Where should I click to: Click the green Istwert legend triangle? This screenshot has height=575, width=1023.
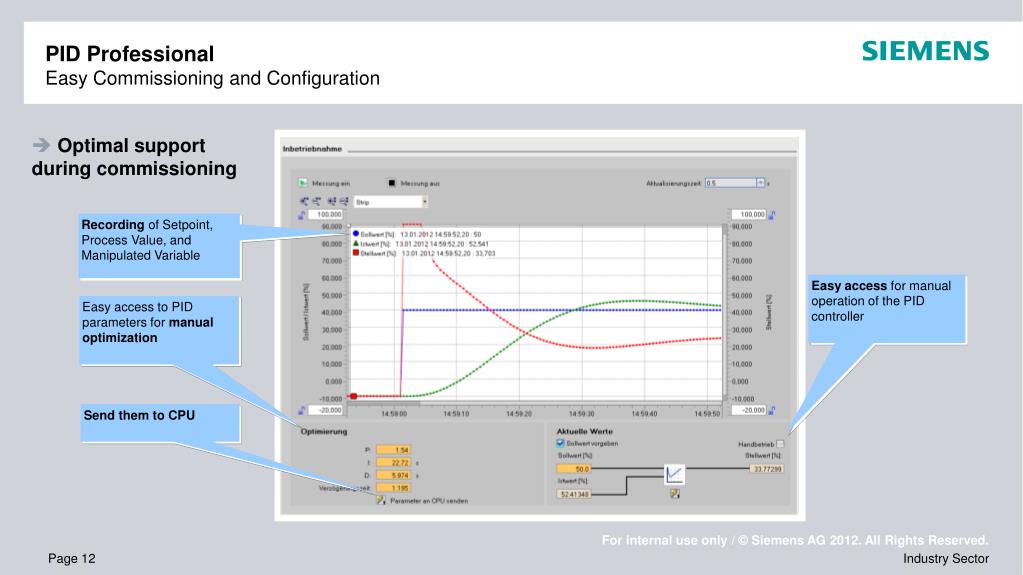[x=356, y=243]
